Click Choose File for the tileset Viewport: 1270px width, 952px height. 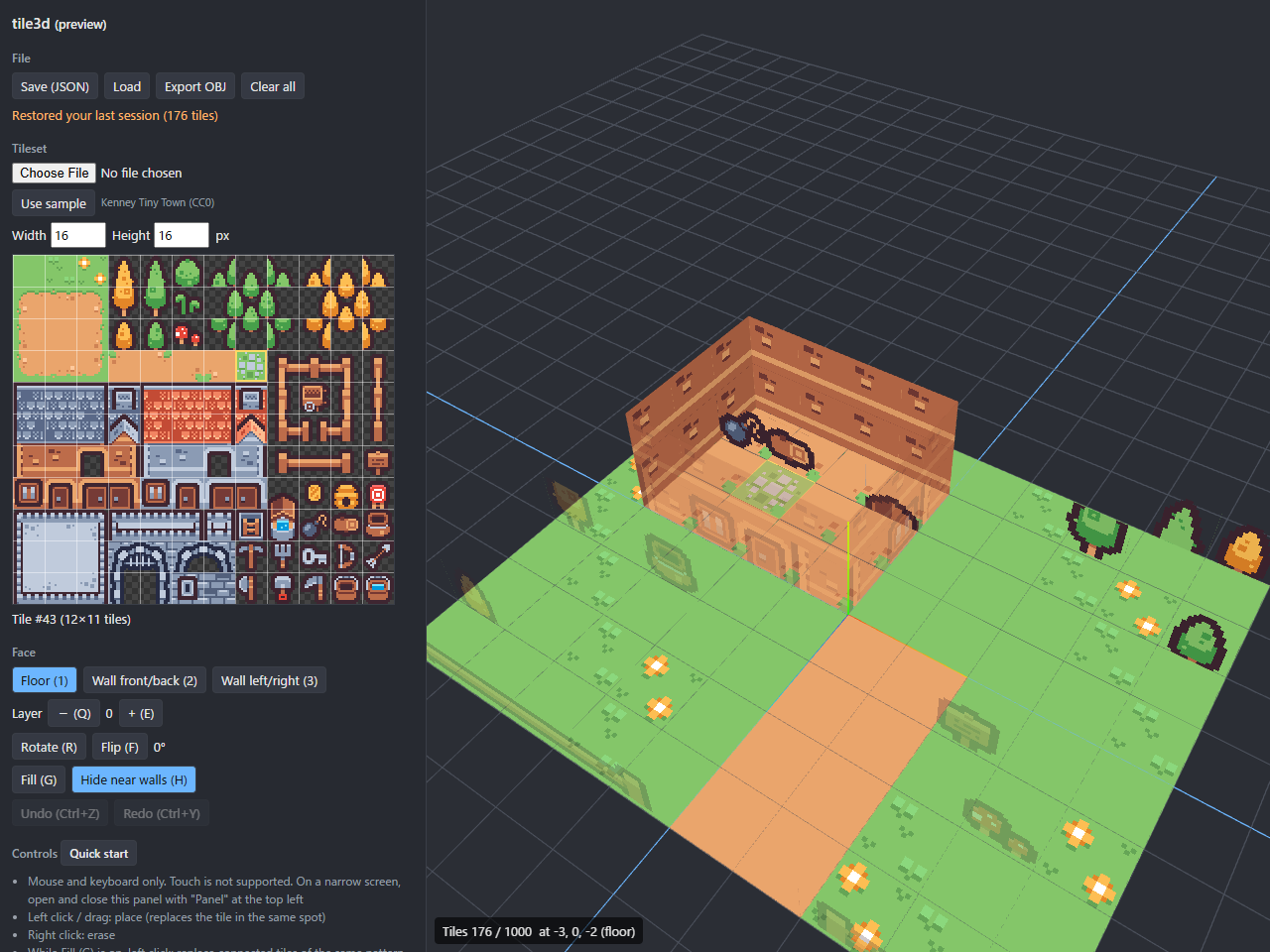click(55, 173)
